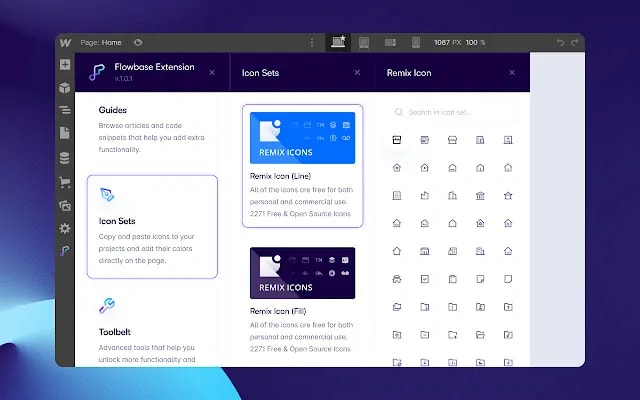The image size is (640, 400).
Task: Pick the bank columns building icon
Action: click(x=480, y=196)
